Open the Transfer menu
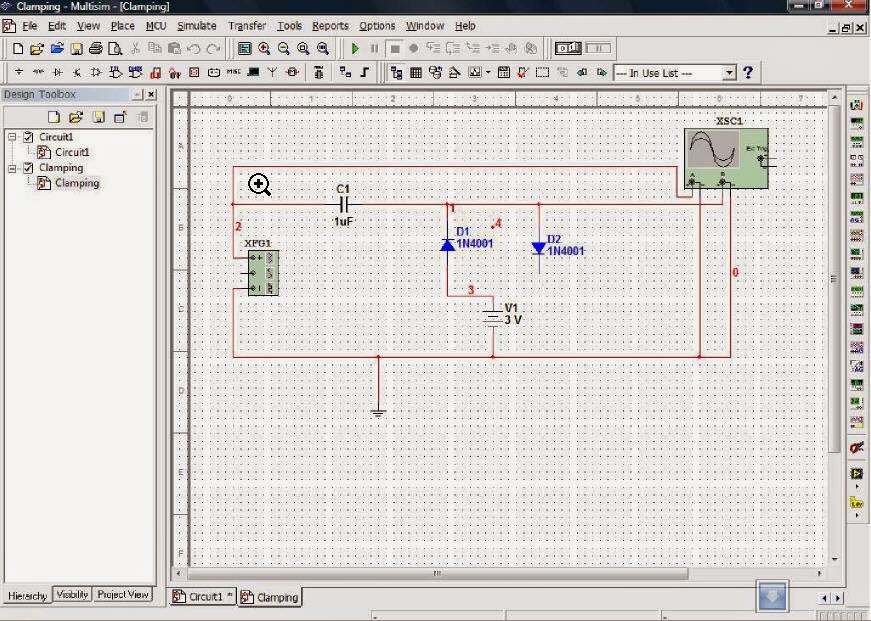 coord(247,26)
